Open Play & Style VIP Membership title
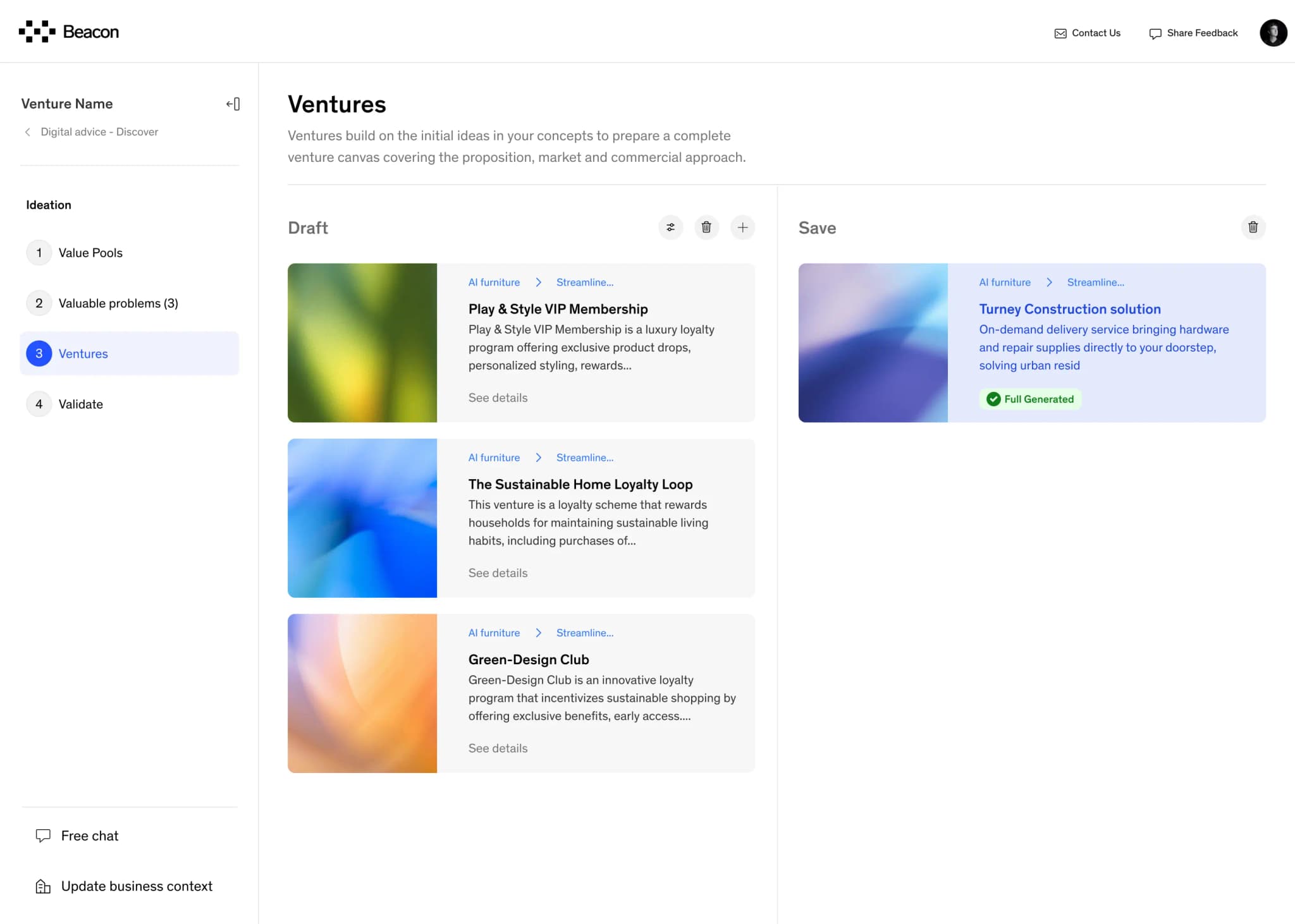This screenshot has width=1295, height=924. (558, 309)
